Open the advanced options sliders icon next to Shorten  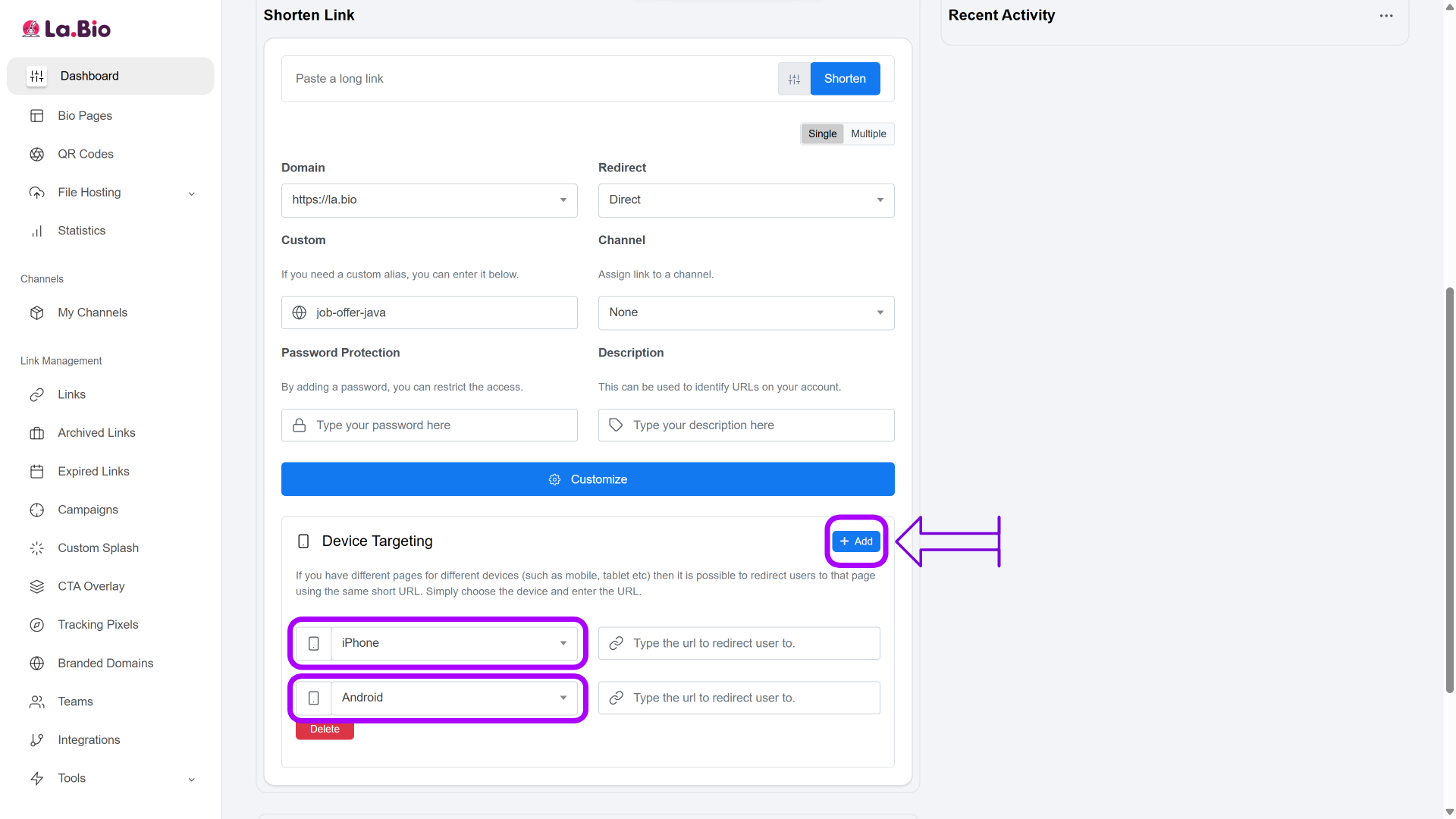coord(794,79)
